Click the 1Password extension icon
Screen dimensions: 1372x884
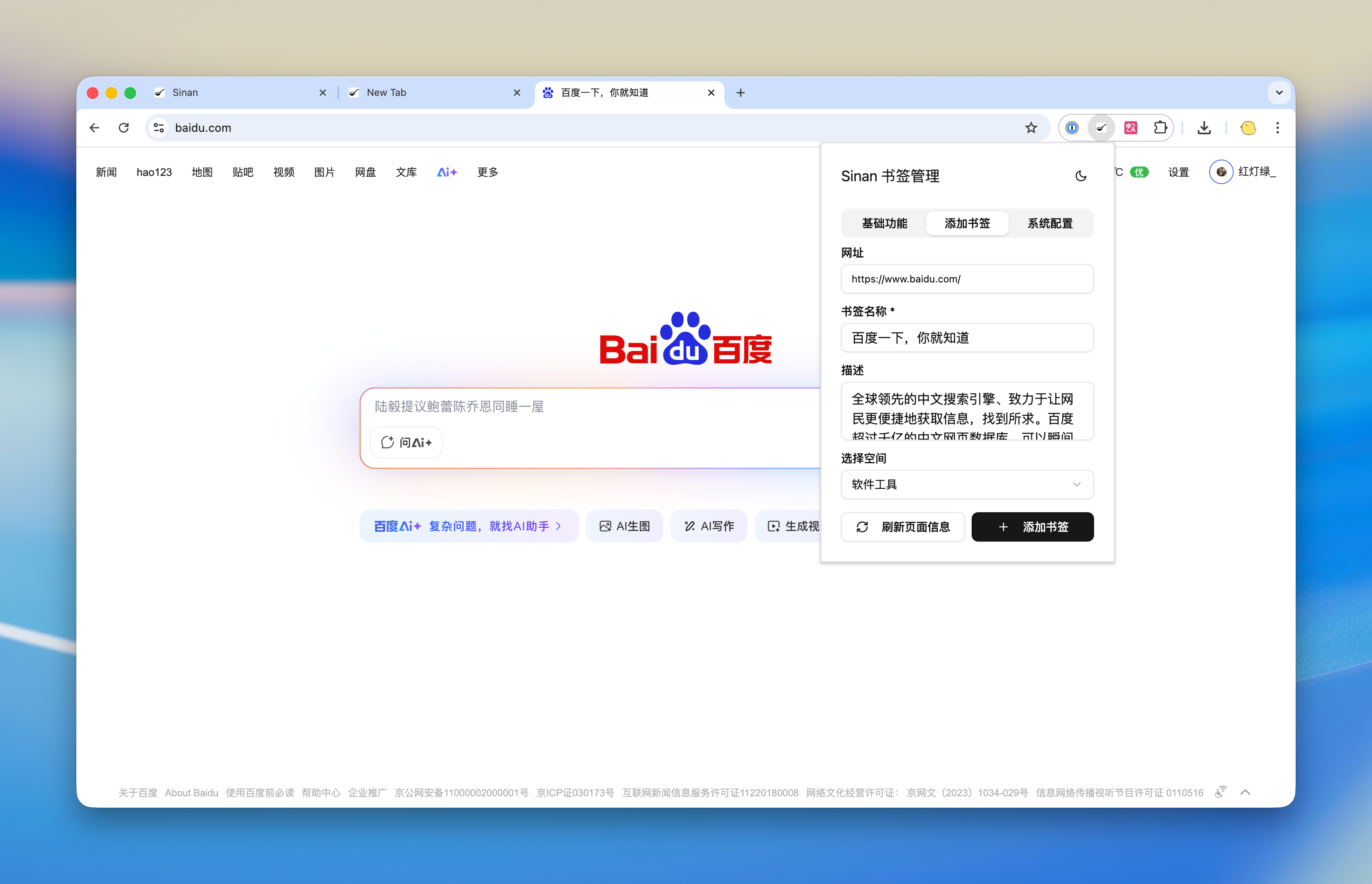tap(1071, 127)
